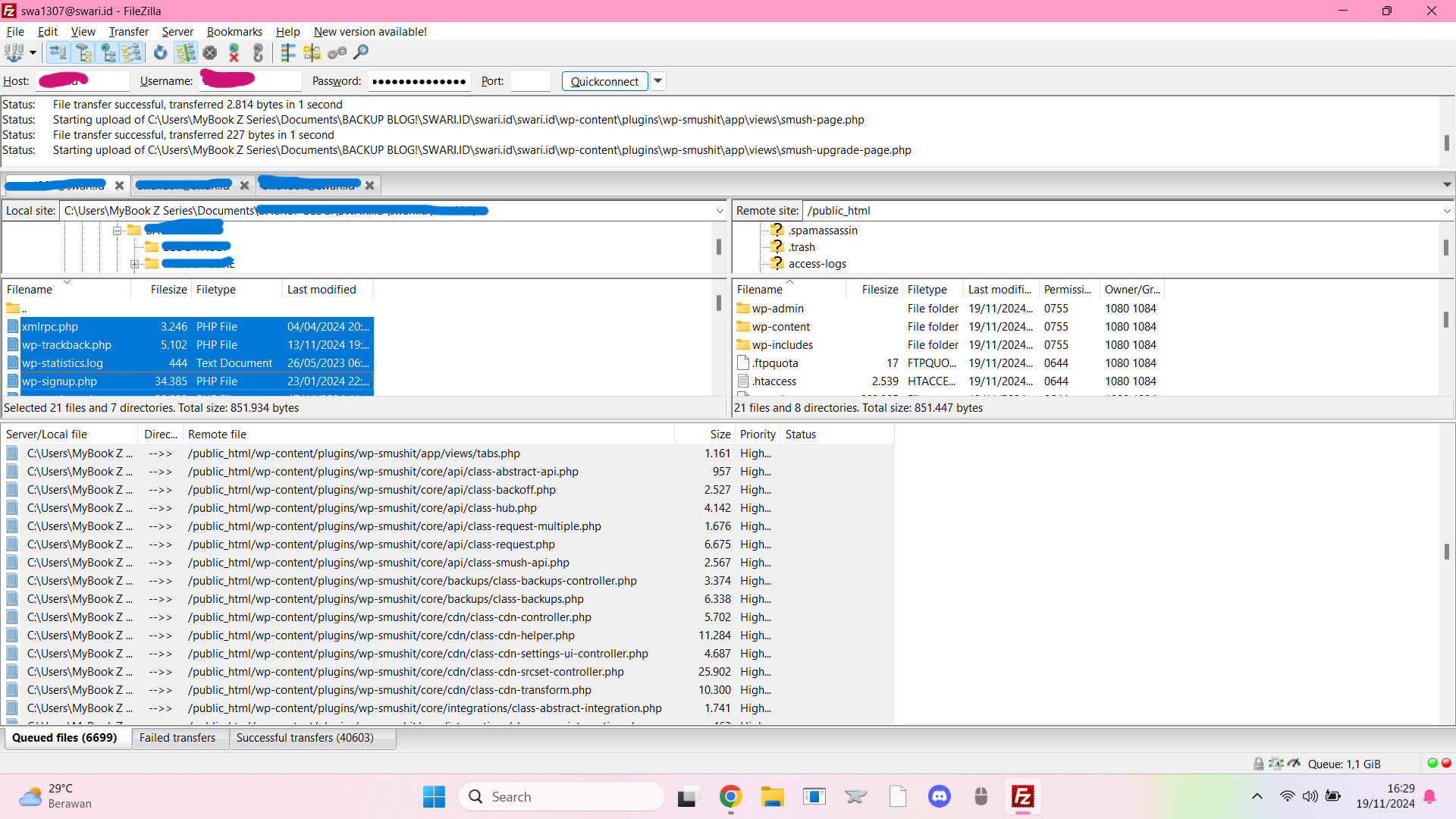Viewport: 1456px width, 819px height.
Task: Select wp-includes folder in remote list
Action: [782, 345]
